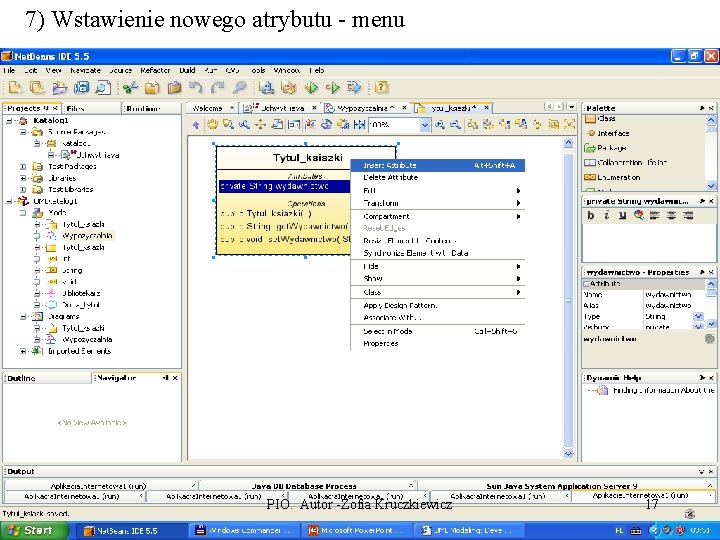Image resolution: width=720 pixels, height=540 pixels.
Task: Choose Properties in the context menu
Action: click(437, 343)
